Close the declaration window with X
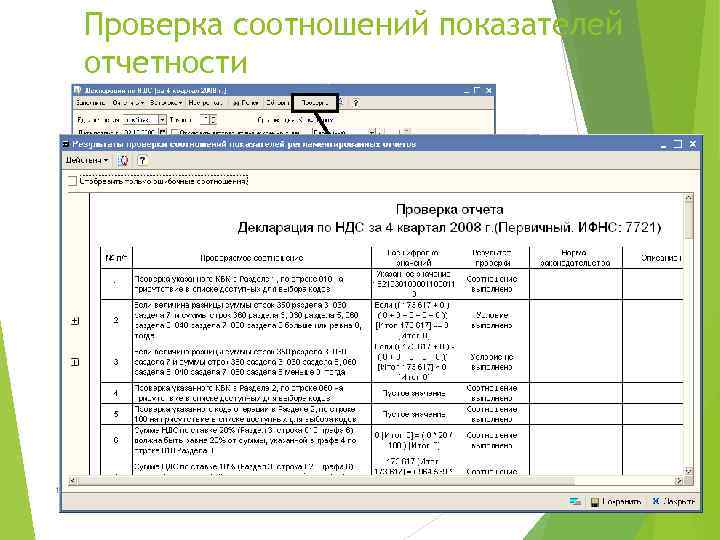This screenshot has width=720, height=540. 489,90
